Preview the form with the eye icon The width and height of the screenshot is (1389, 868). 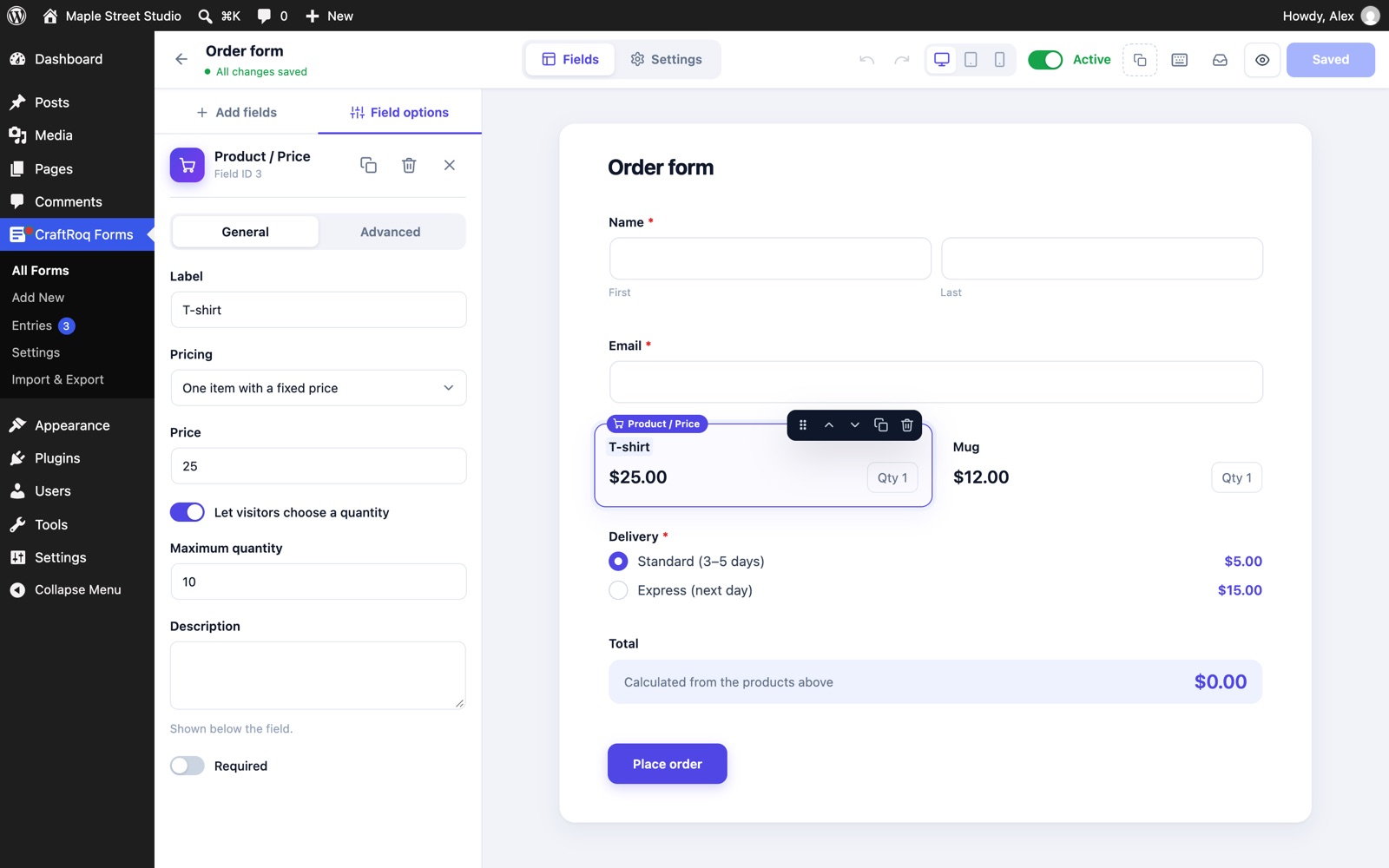coord(1262,60)
